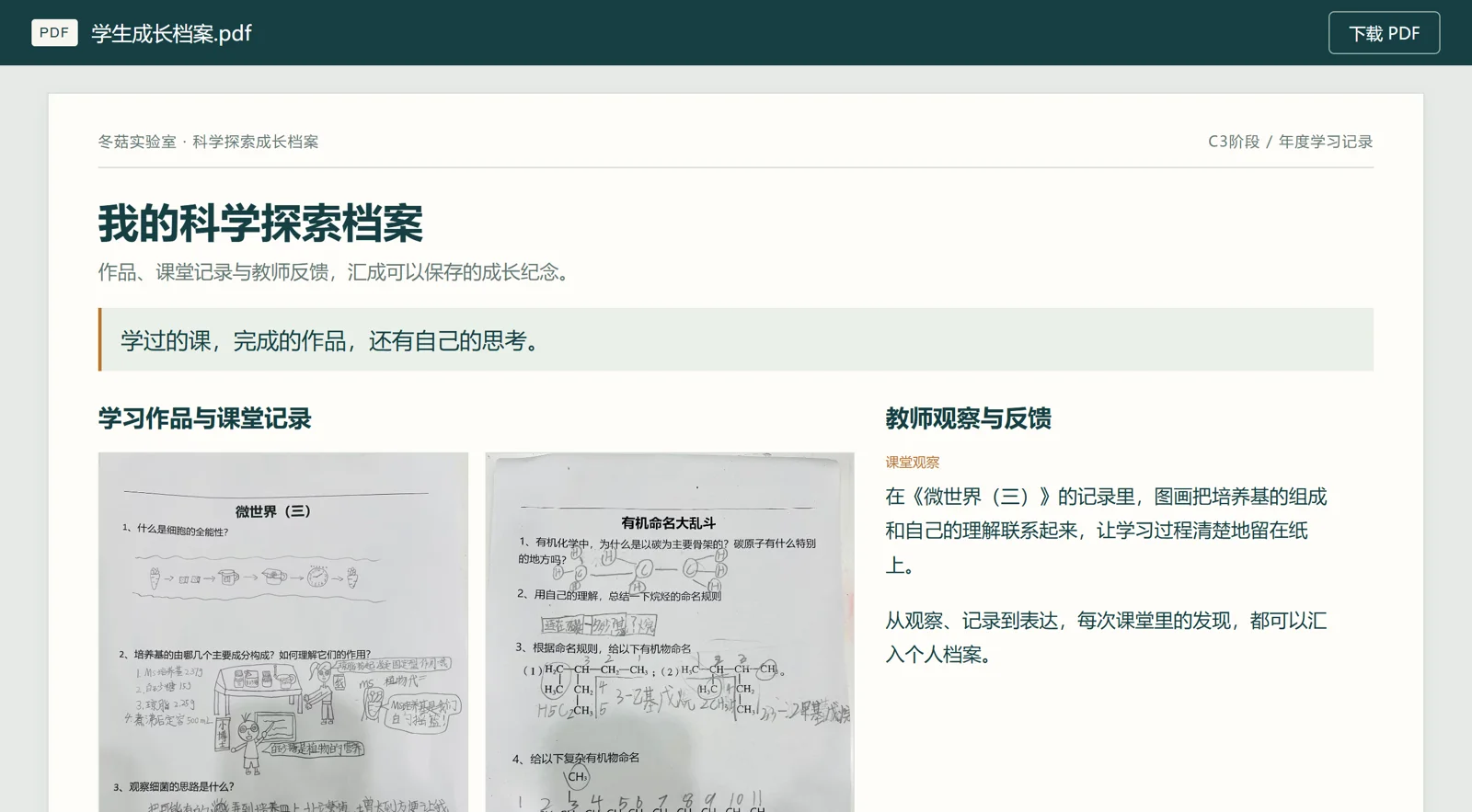1472x812 pixels.
Task: Click the subtitle 作品、课堂记录与教师反馈
Action: 218,272
